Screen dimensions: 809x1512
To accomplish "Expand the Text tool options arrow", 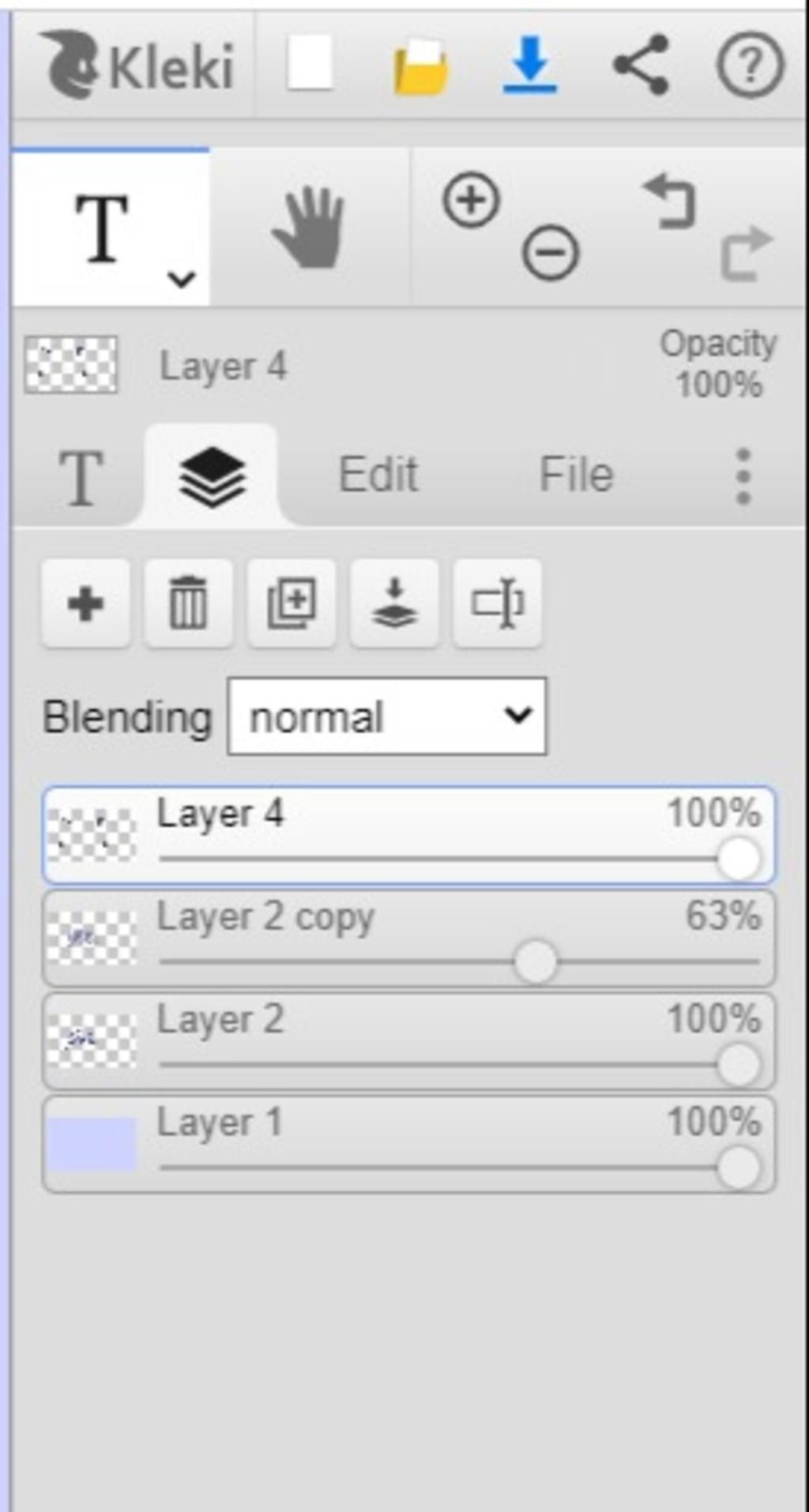I will click(x=182, y=278).
